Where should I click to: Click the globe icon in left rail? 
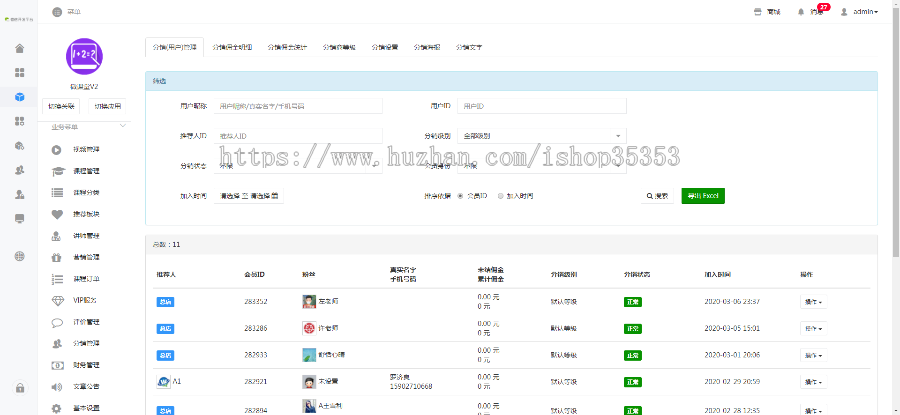pos(20,255)
